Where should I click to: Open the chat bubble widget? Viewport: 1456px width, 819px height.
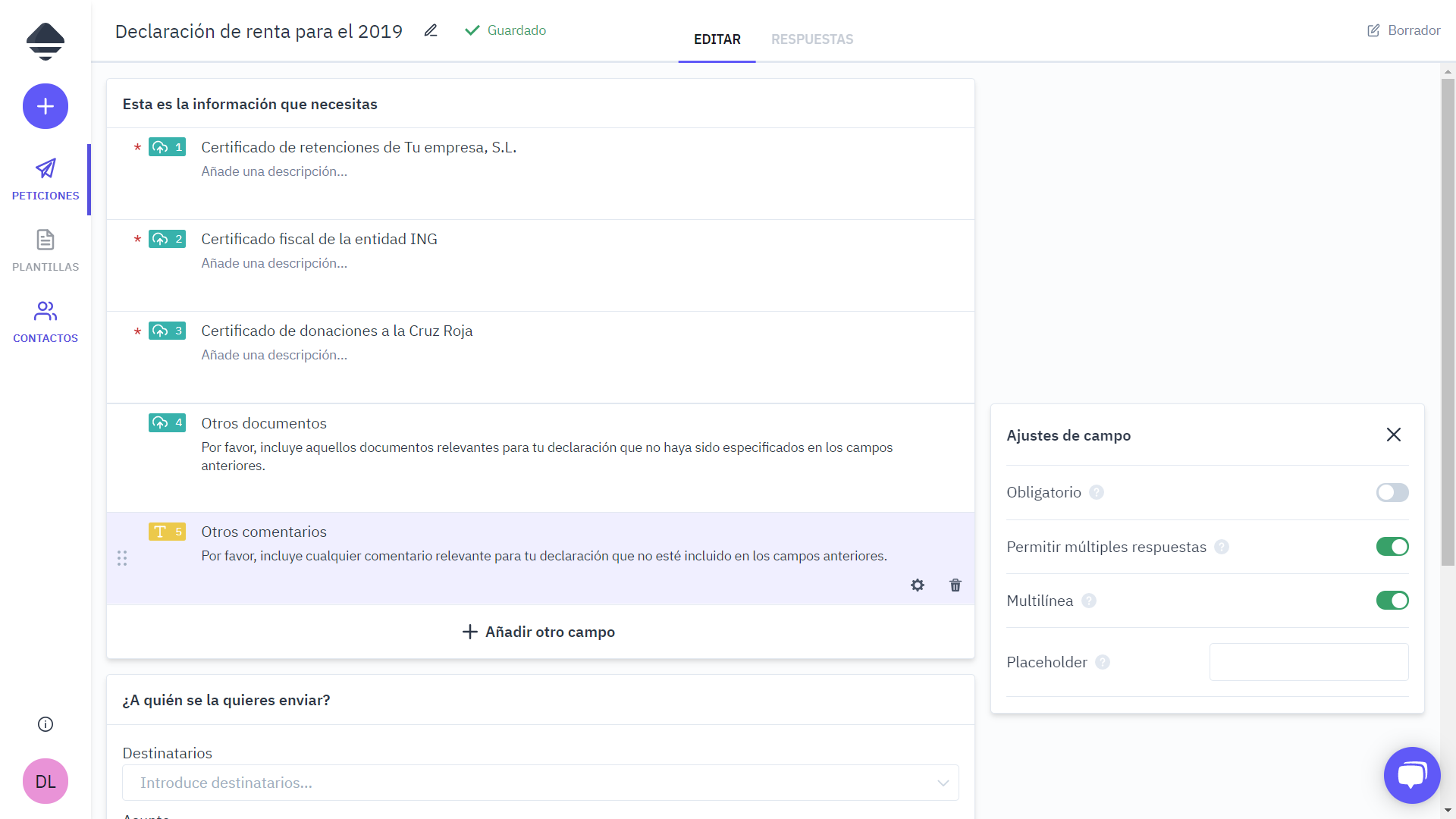click(1412, 775)
